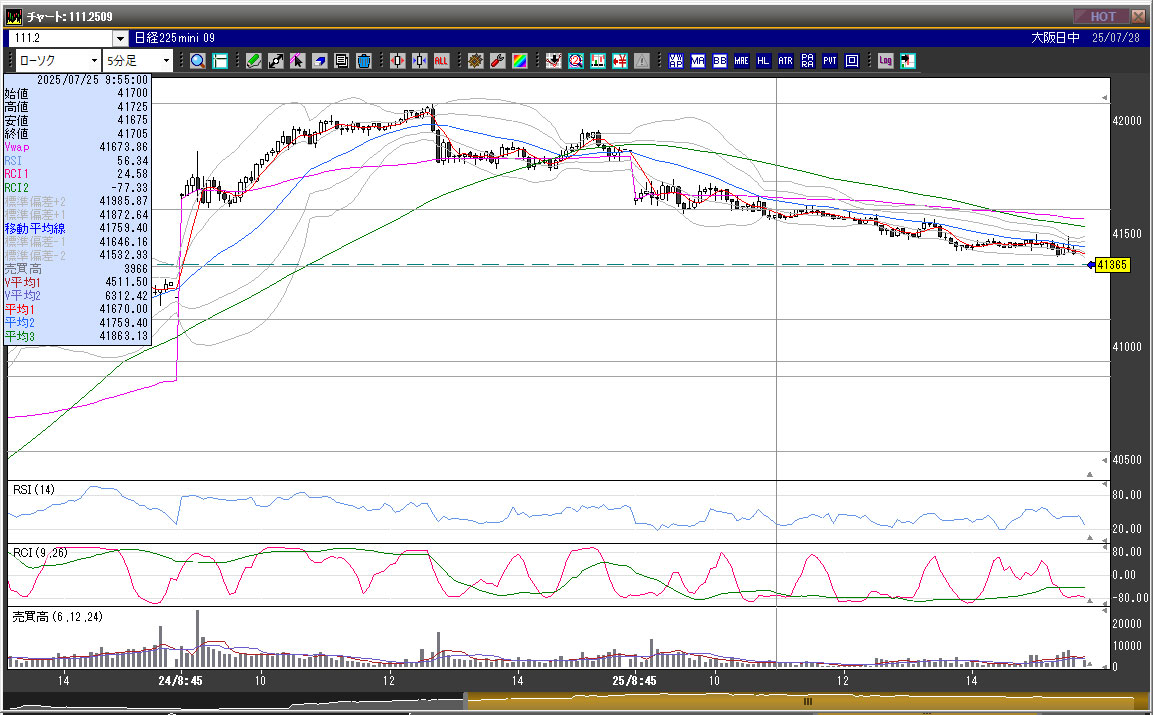Click the cyan arrow exit icon

907,61
